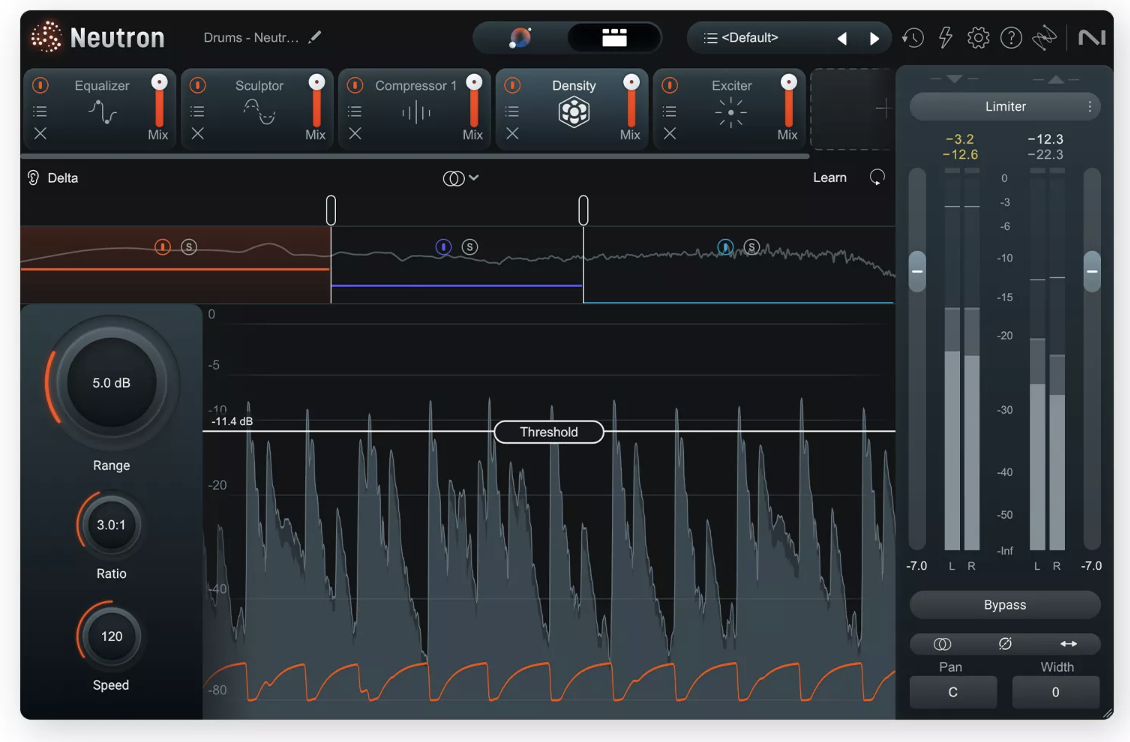Click the Native Instruments logo
The width and height of the screenshot is (1130, 742).
[1091, 37]
